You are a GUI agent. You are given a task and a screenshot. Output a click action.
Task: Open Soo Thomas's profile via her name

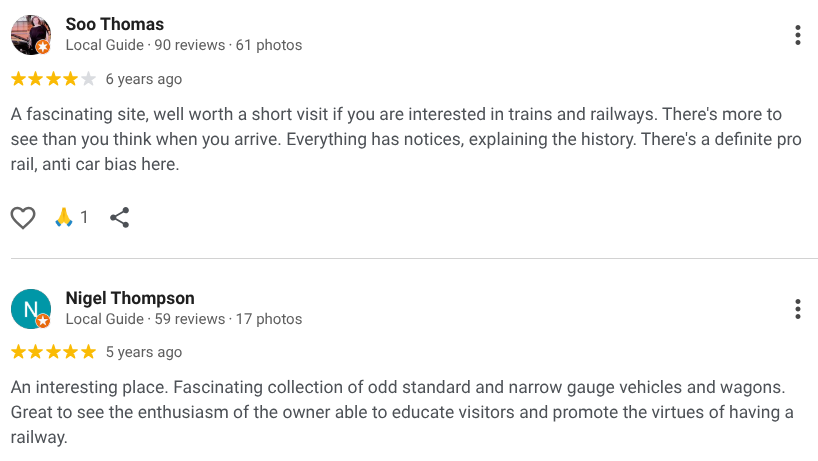tap(114, 24)
